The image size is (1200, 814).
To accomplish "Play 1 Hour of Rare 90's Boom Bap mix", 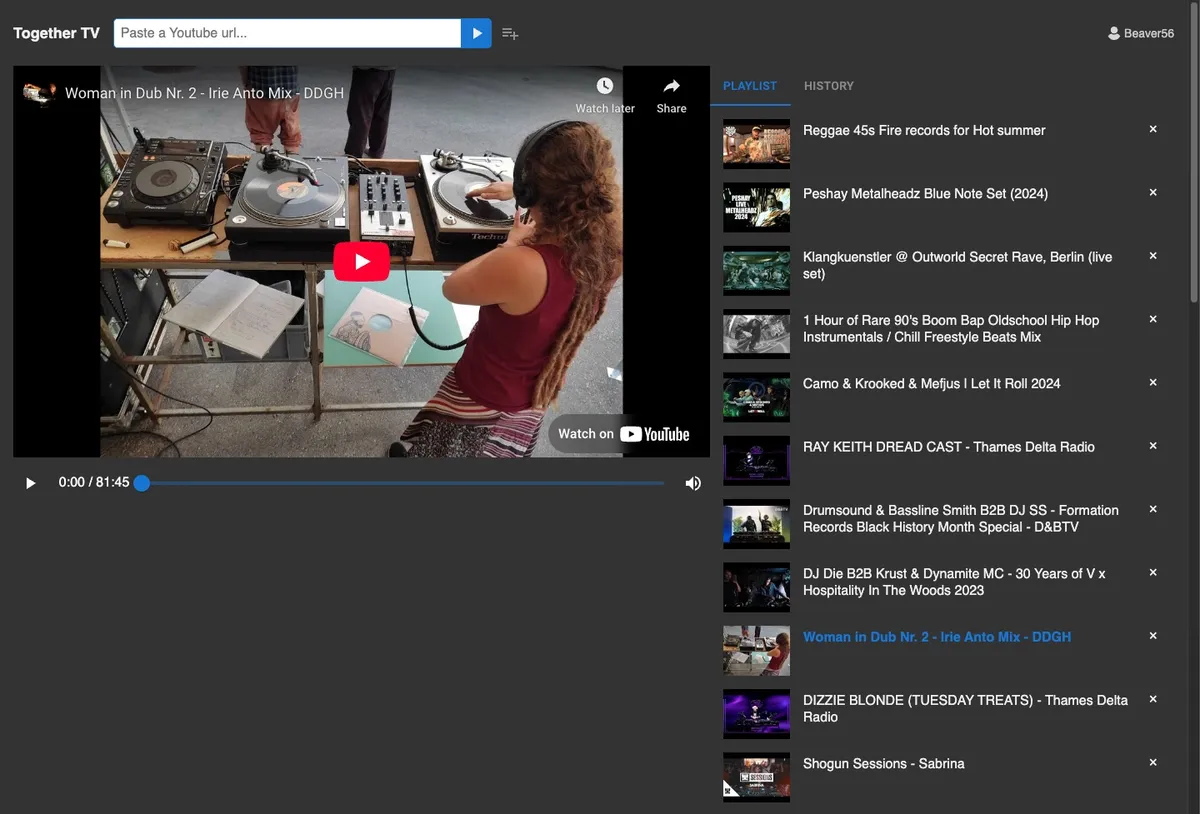I will point(951,329).
